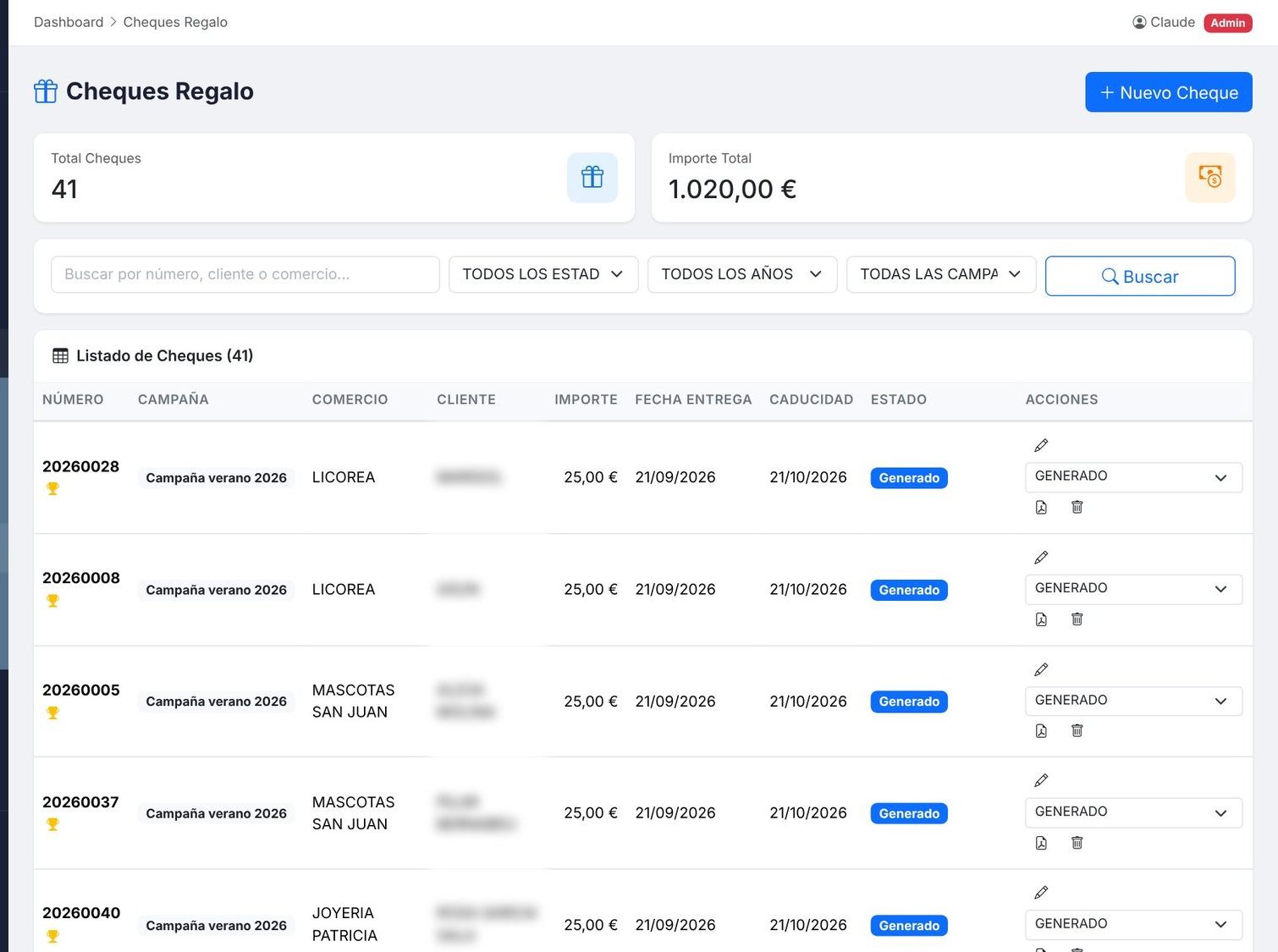The width and height of the screenshot is (1278, 952).
Task: Click JOYERIA PATRICIA comercio cell
Action: (x=344, y=924)
